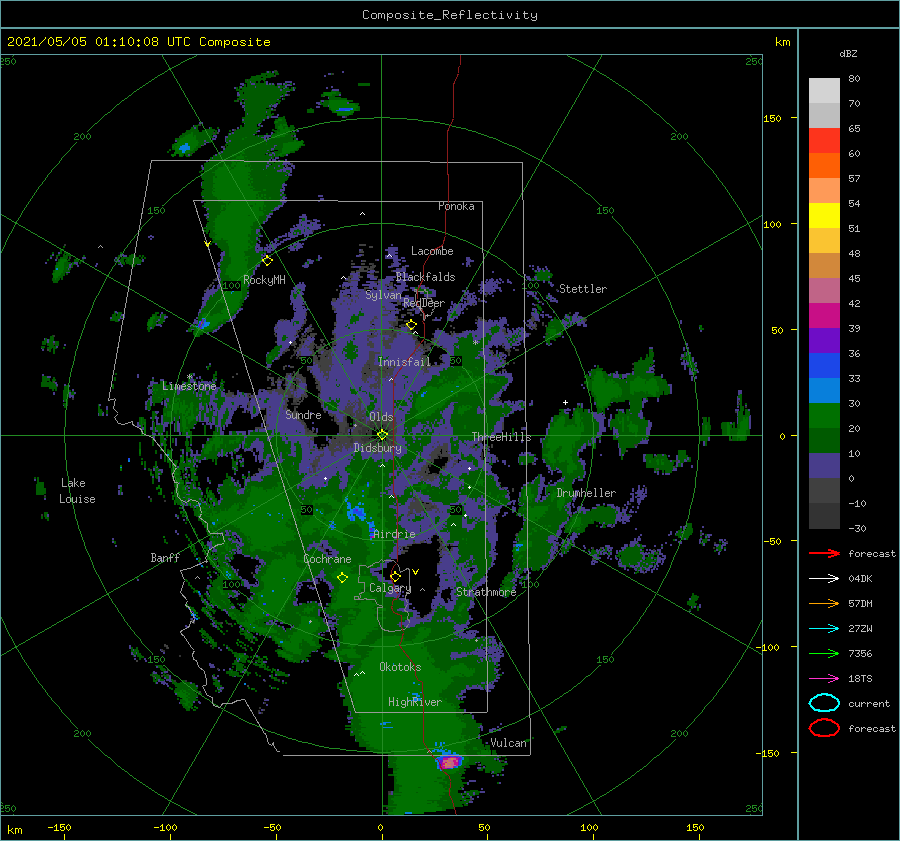Click the Composite_Reflectivity title text

[x=450, y=15]
